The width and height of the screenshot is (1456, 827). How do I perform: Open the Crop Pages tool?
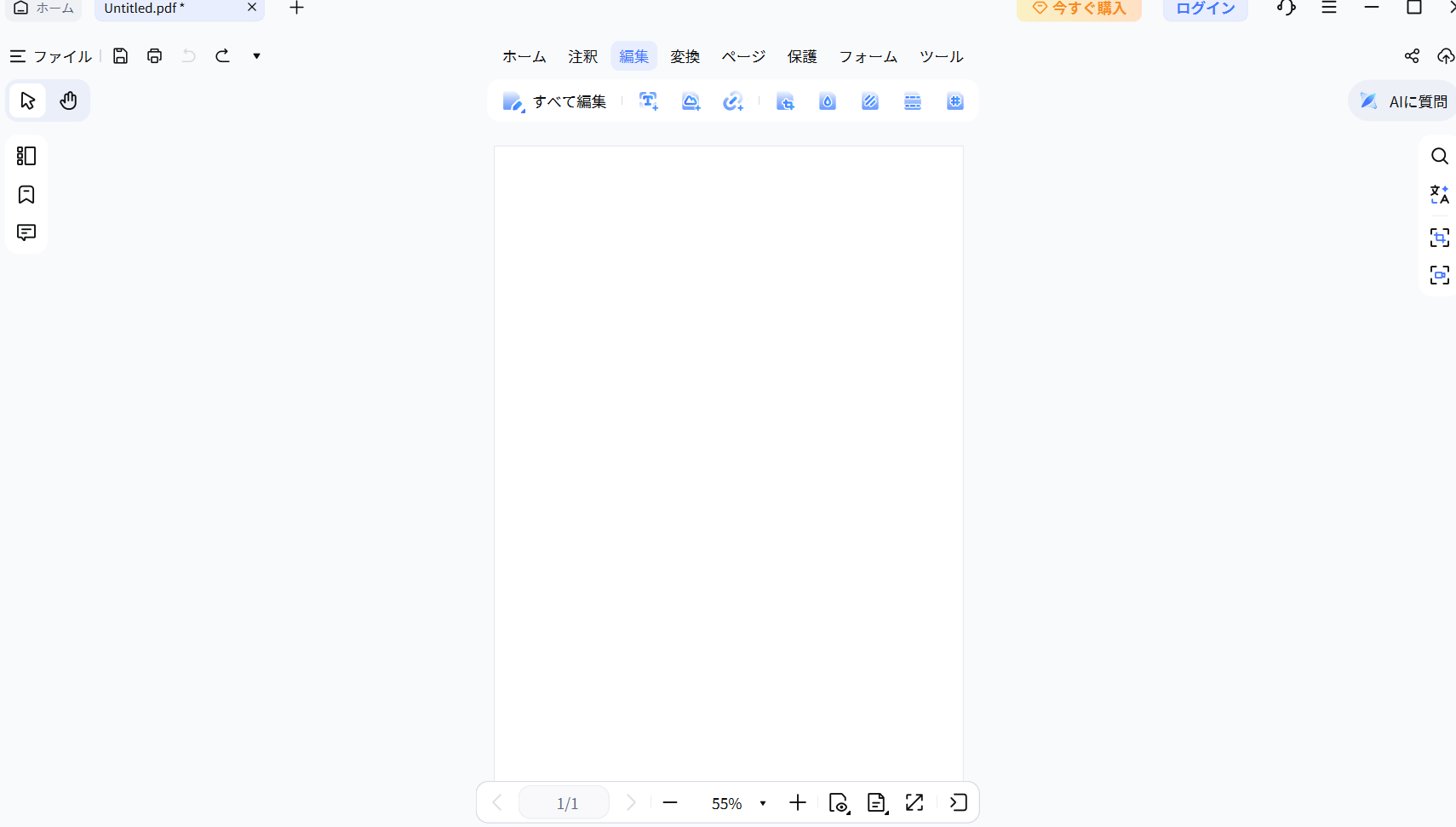pos(785,101)
